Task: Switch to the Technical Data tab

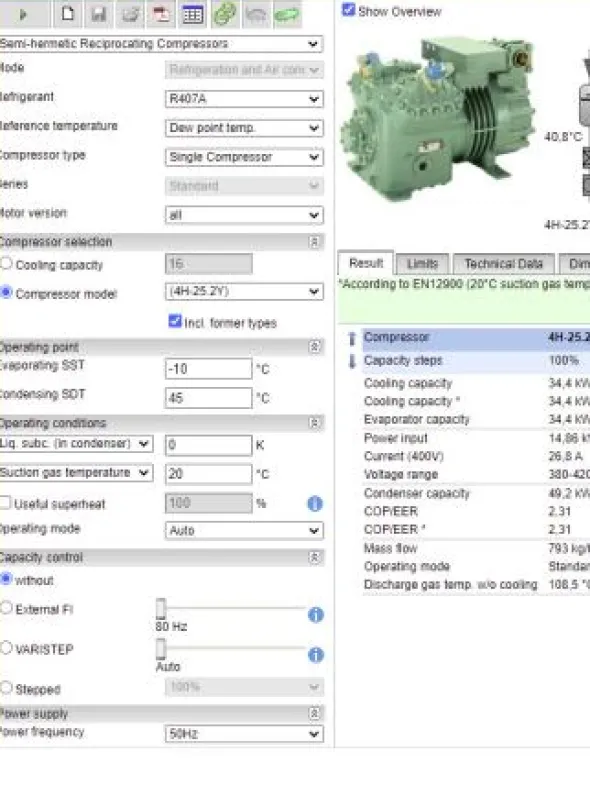Action: (503, 263)
